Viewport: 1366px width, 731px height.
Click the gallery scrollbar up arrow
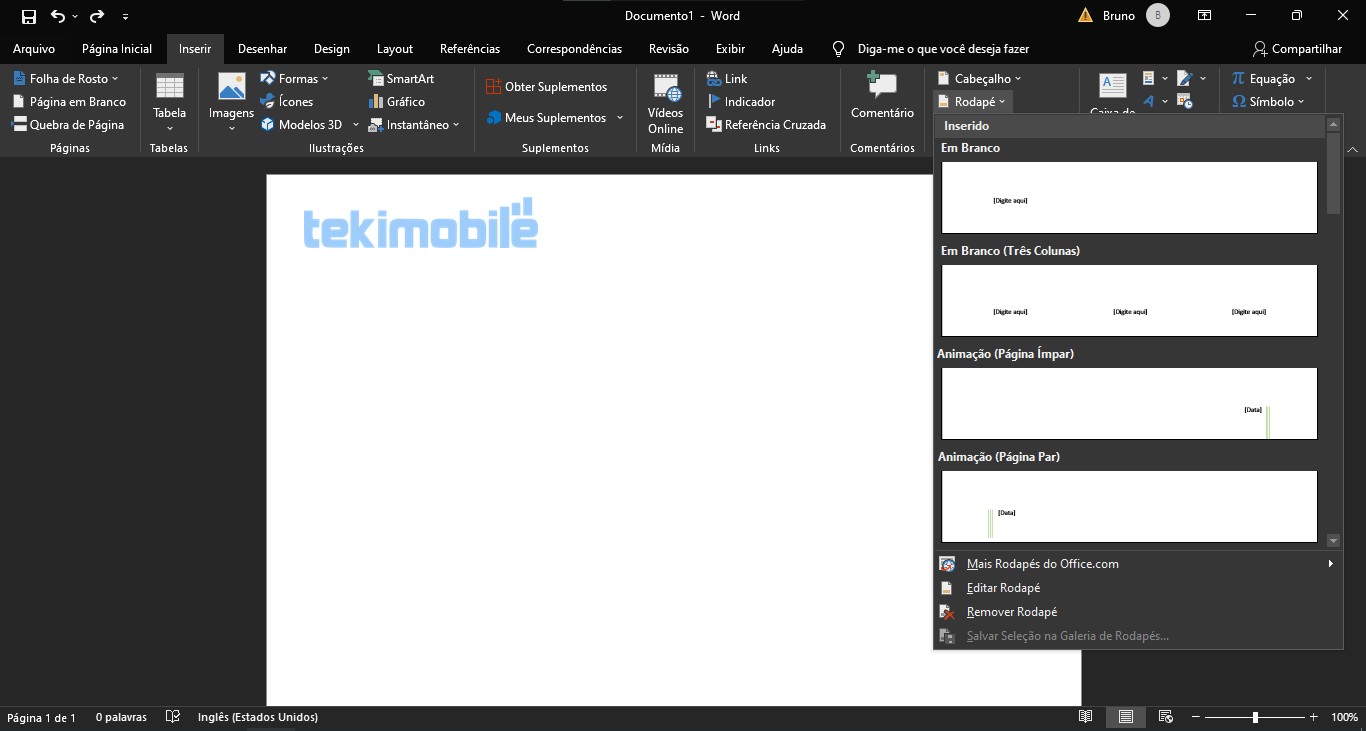pyautogui.click(x=1333, y=124)
